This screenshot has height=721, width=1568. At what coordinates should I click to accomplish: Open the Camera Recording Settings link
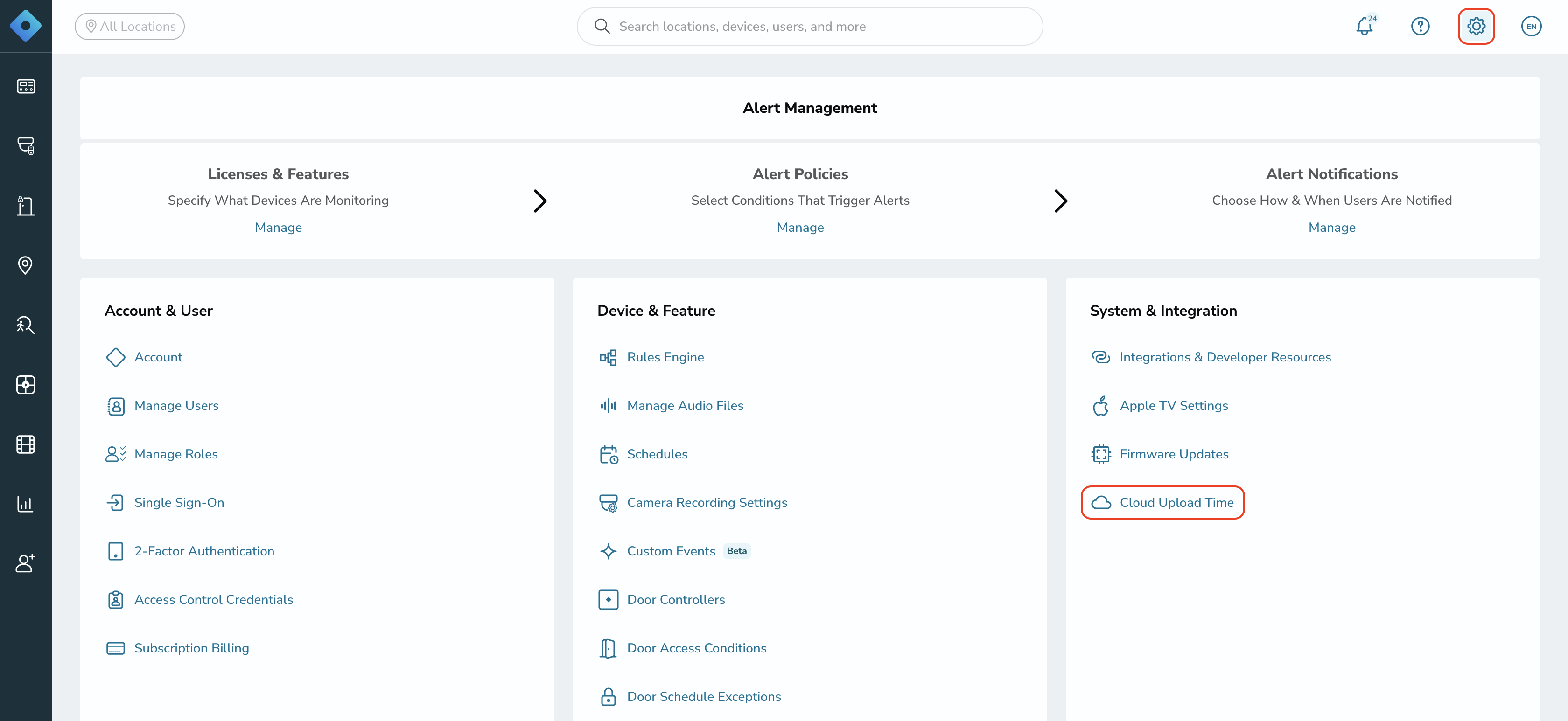(x=707, y=503)
